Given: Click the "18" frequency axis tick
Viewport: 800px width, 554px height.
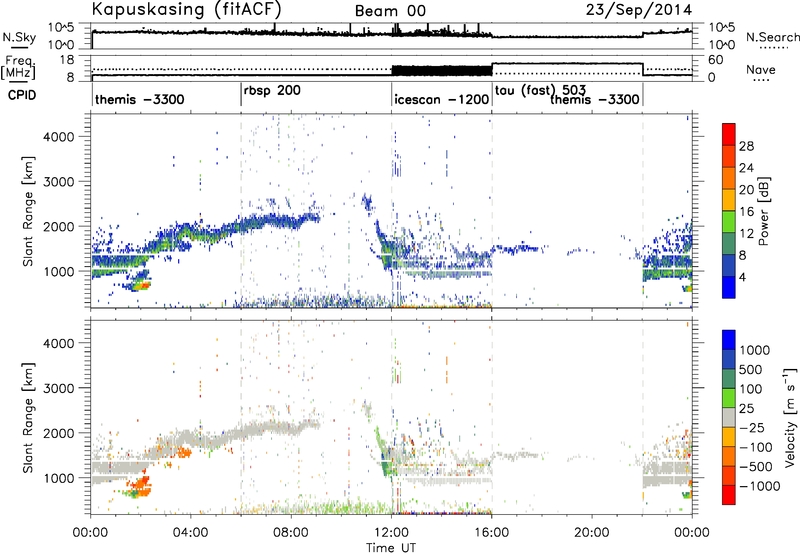Looking at the screenshot, I should 67,60.
